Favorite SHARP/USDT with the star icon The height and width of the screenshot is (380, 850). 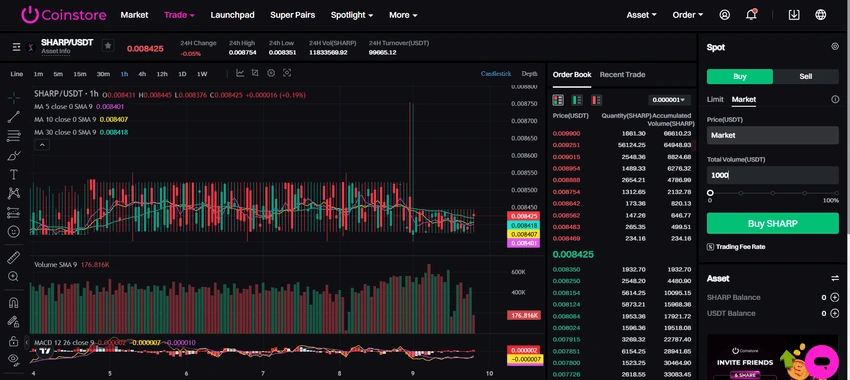click(x=108, y=46)
